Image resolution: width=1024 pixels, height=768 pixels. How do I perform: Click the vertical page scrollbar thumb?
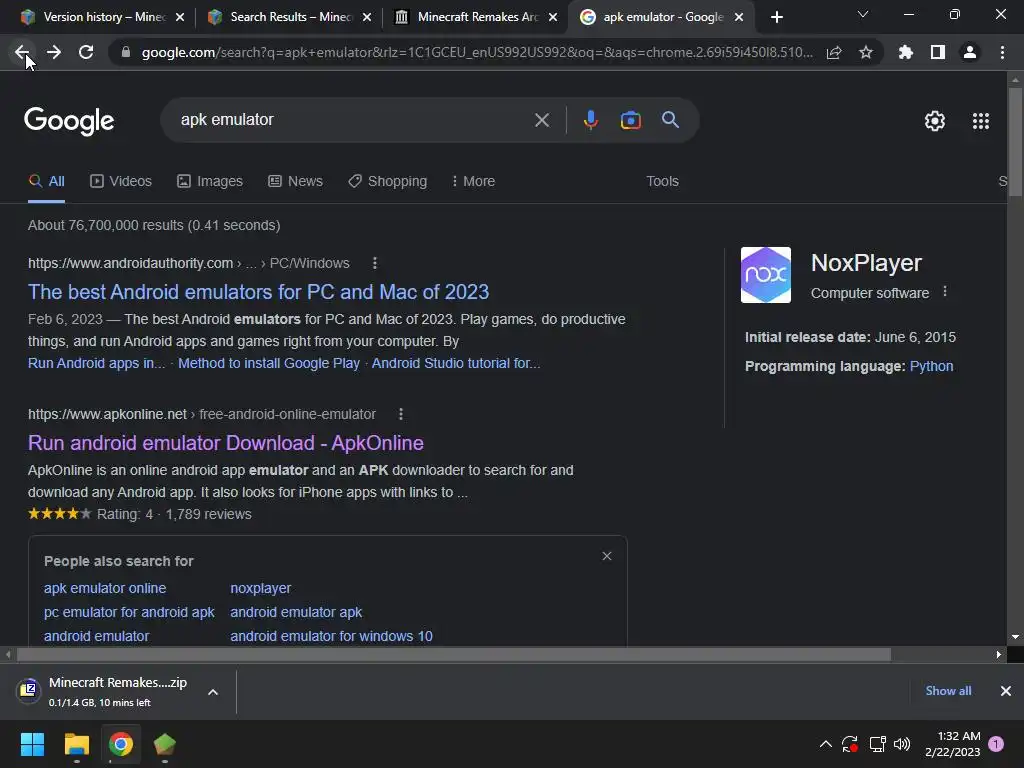(x=1015, y=140)
